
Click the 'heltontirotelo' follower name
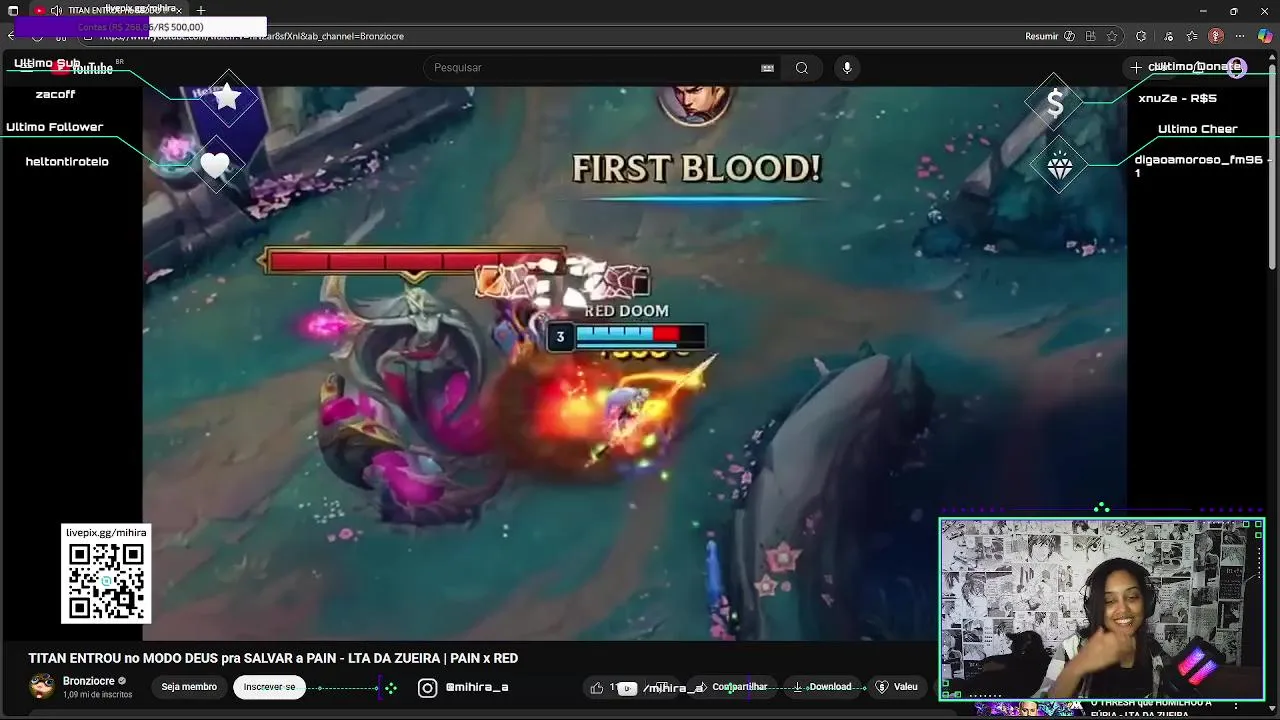[x=67, y=161]
